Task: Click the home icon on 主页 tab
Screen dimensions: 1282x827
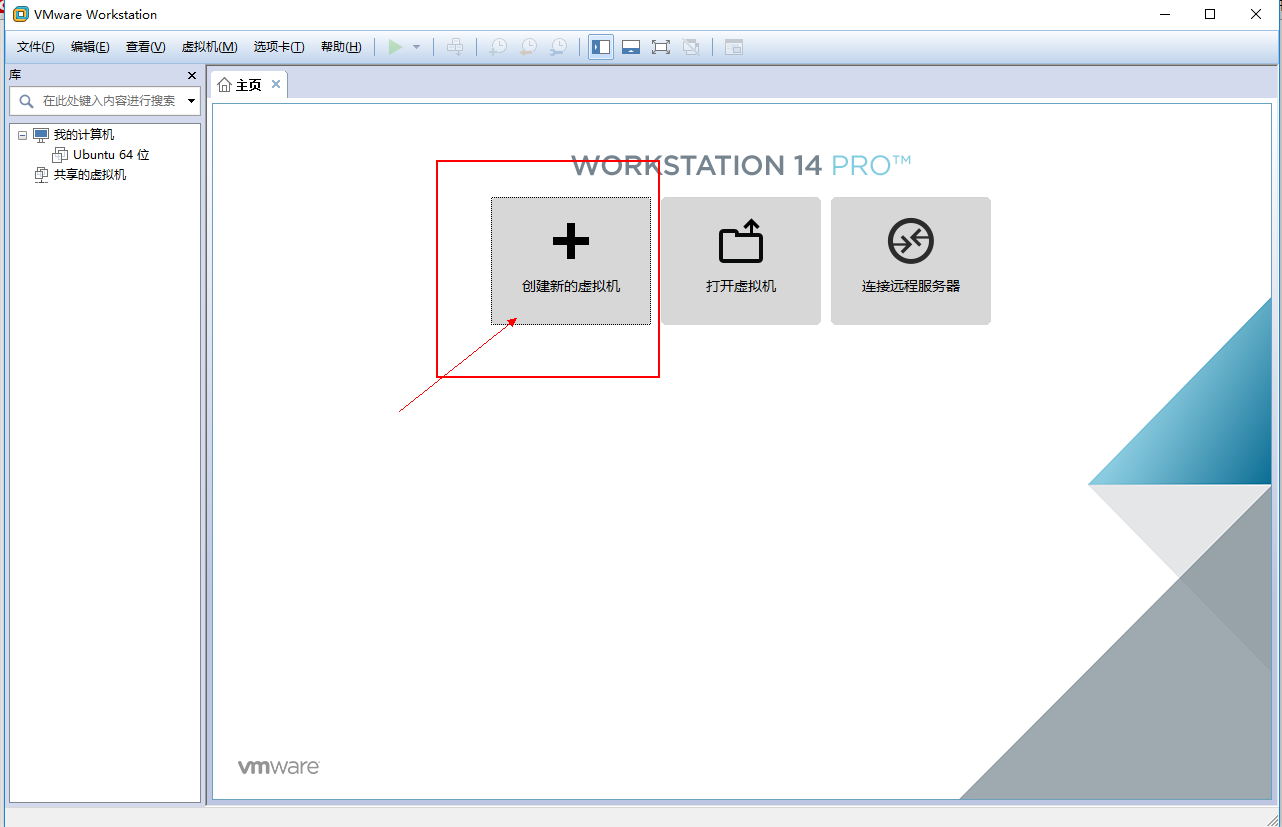Action: tap(224, 85)
